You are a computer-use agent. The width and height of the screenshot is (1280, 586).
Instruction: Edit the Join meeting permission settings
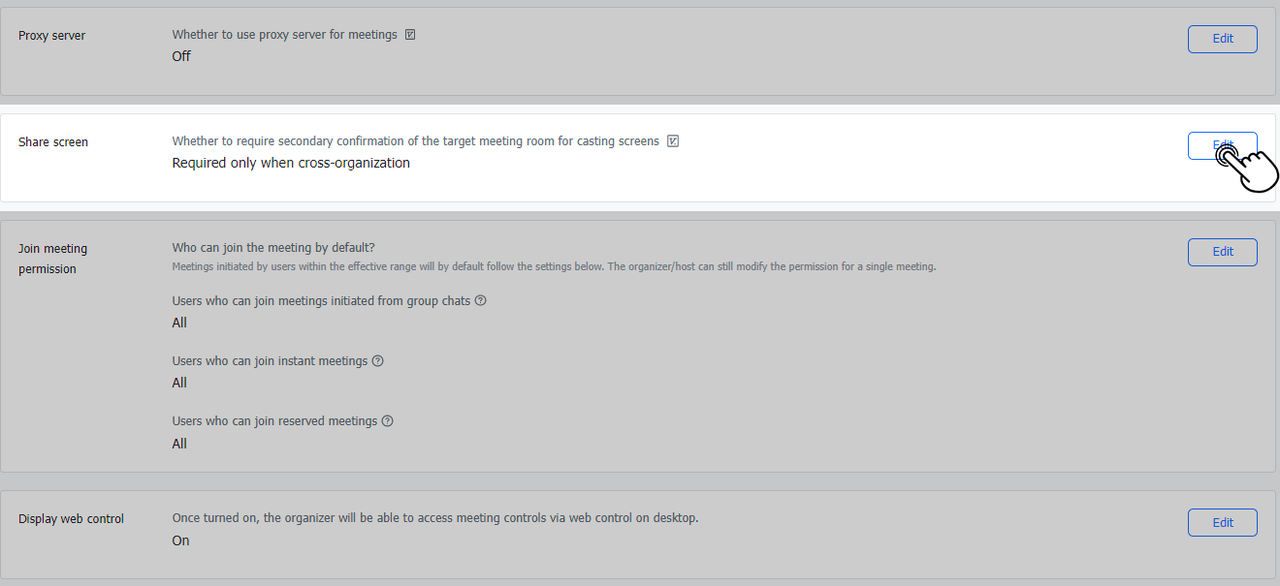(x=1222, y=252)
